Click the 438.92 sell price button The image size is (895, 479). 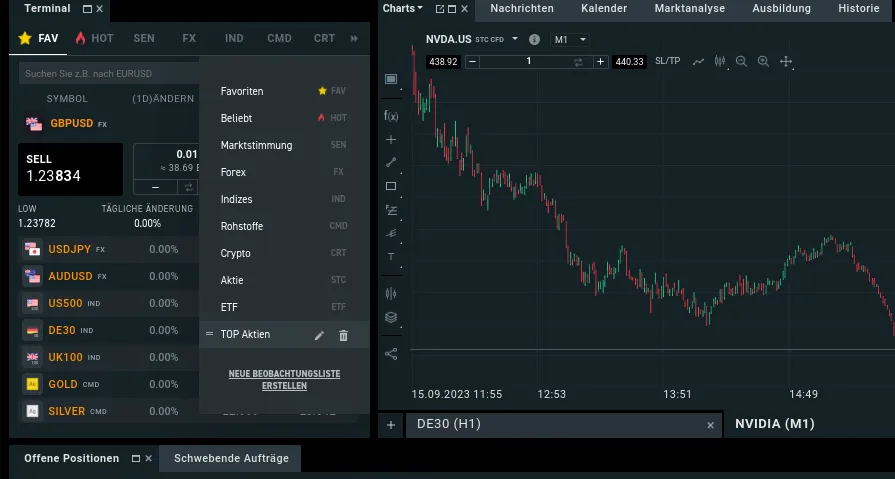pyautogui.click(x=444, y=62)
